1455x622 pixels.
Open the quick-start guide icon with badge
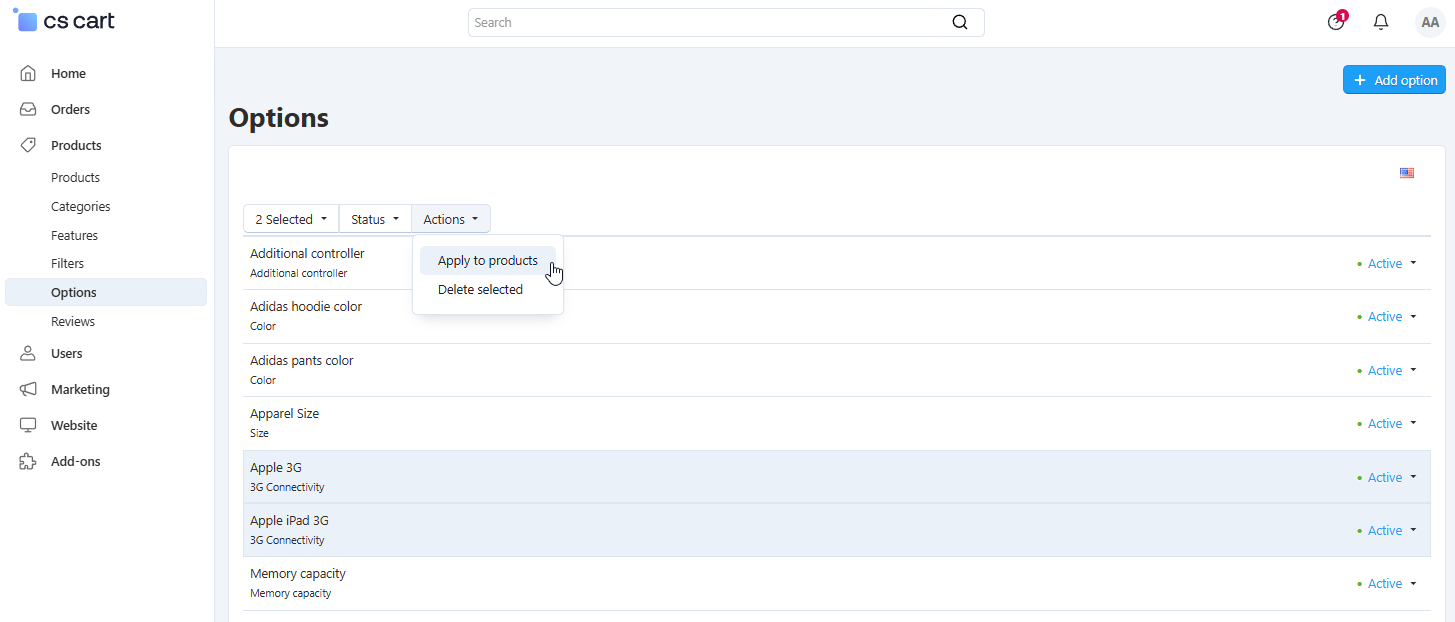click(1336, 21)
